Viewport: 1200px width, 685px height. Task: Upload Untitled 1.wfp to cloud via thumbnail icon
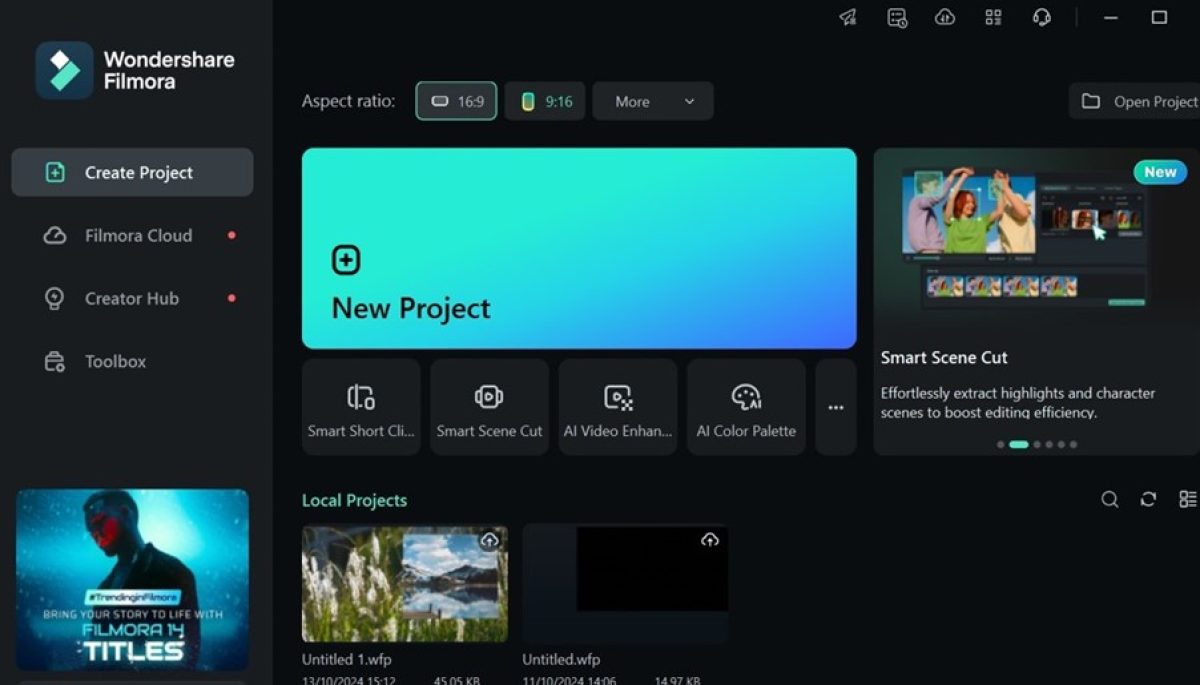point(489,540)
